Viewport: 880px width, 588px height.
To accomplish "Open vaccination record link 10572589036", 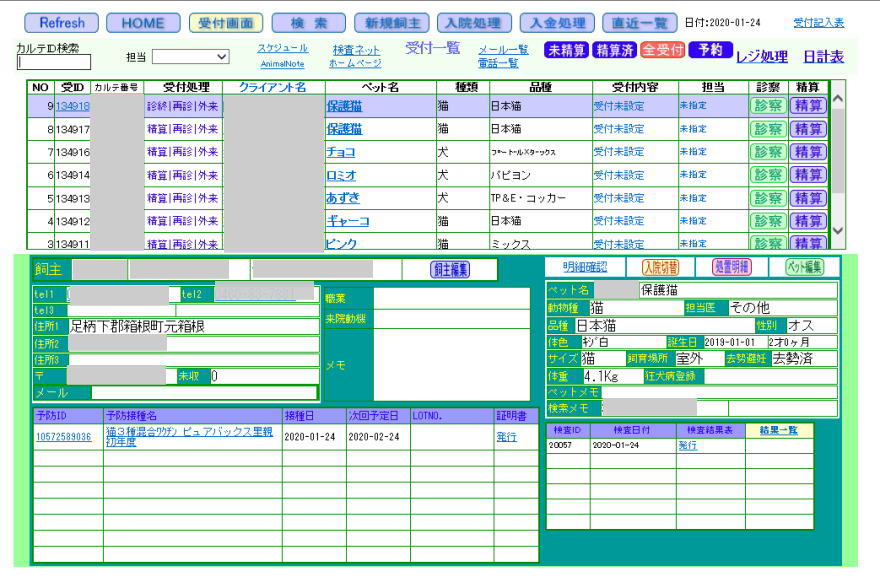I will (64, 437).
